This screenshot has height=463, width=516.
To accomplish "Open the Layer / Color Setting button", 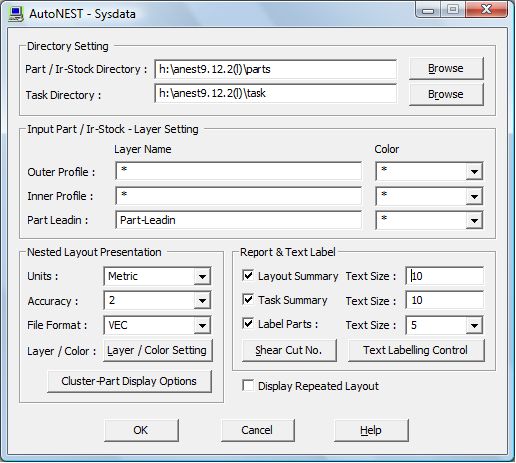I will click(158, 350).
